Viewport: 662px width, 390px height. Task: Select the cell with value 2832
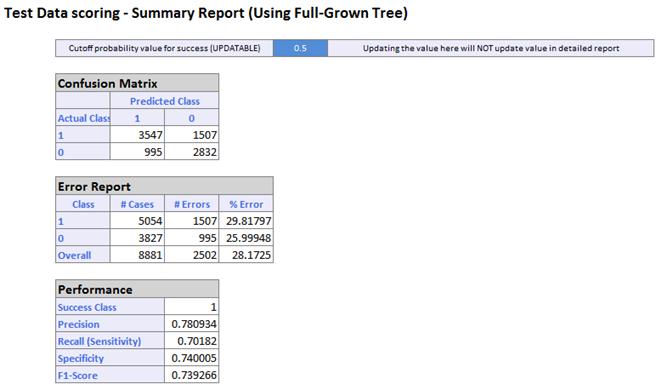point(192,152)
